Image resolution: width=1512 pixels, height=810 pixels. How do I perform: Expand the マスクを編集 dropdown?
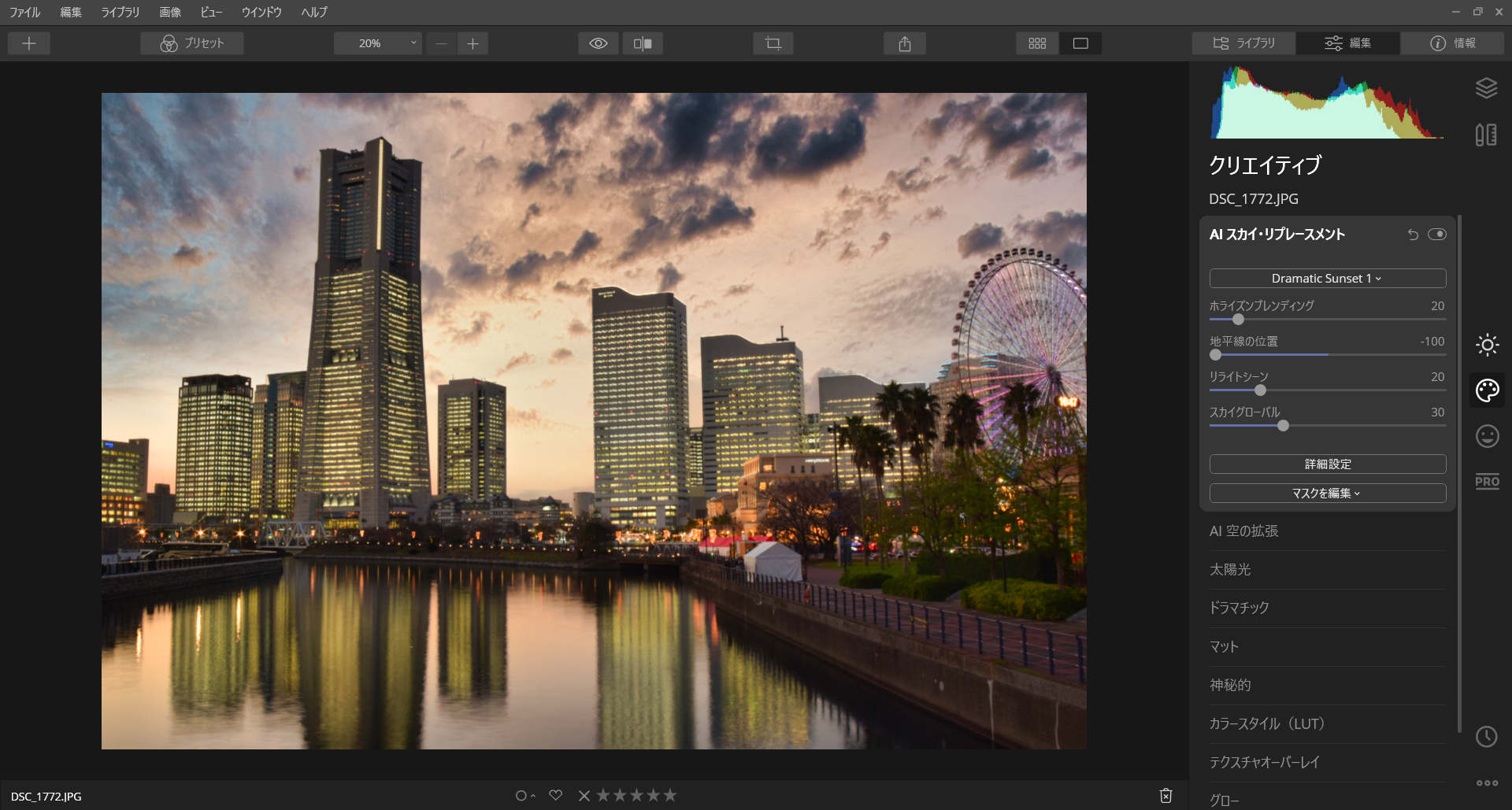click(x=1327, y=494)
